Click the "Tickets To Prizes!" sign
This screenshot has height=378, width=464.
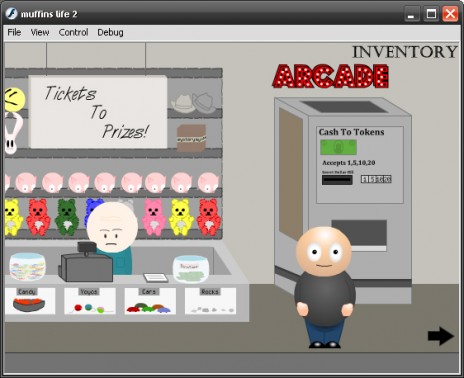point(98,112)
